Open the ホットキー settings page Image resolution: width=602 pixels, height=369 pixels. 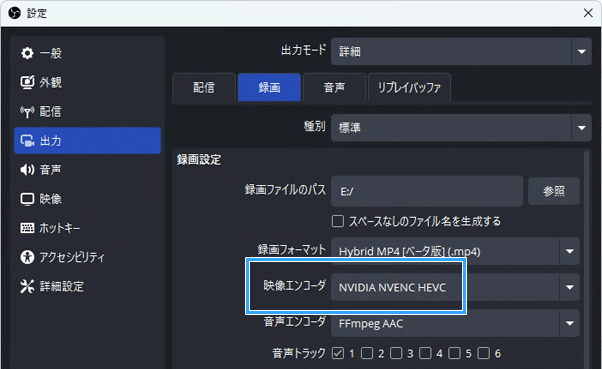tap(88, 228)
